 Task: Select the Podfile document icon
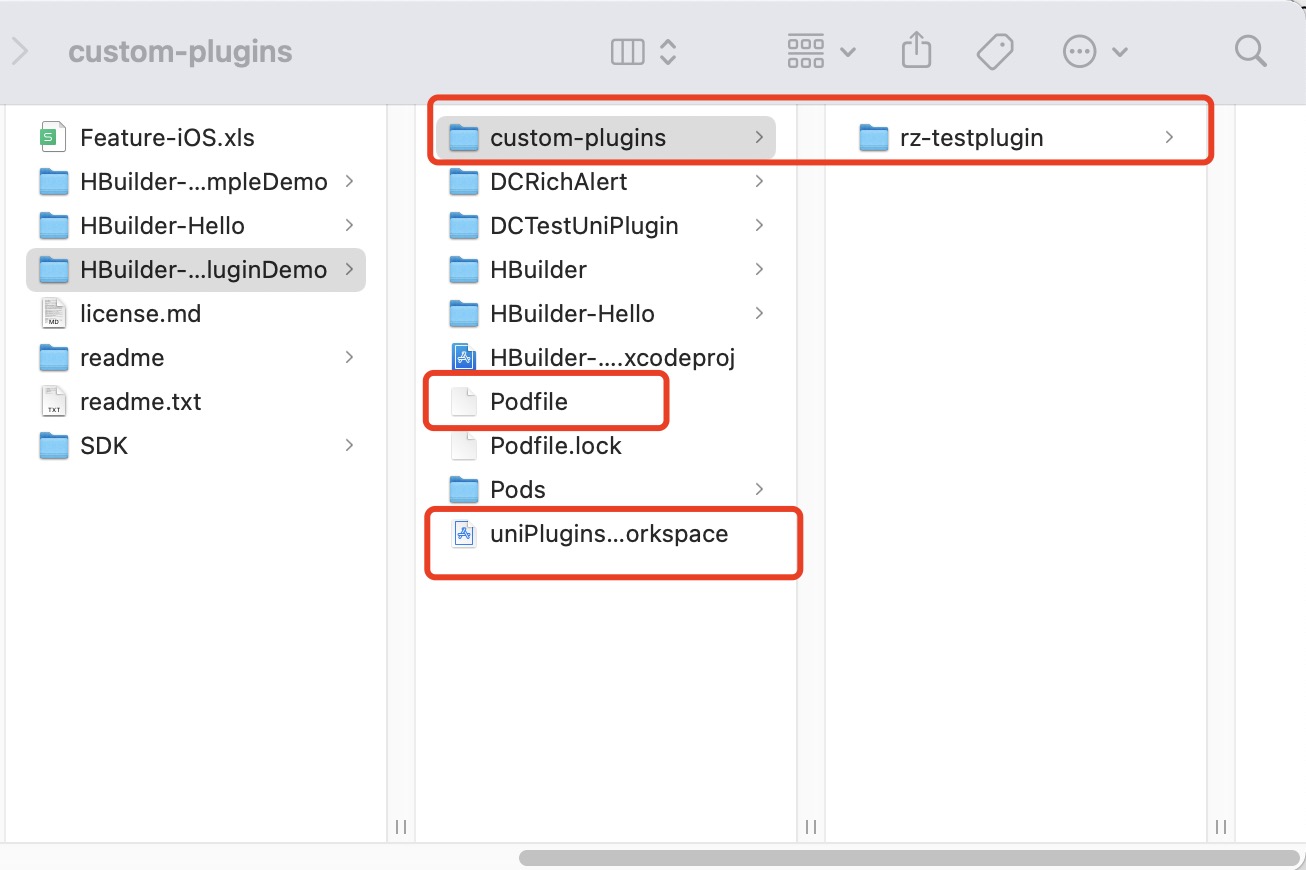[464, 401]
